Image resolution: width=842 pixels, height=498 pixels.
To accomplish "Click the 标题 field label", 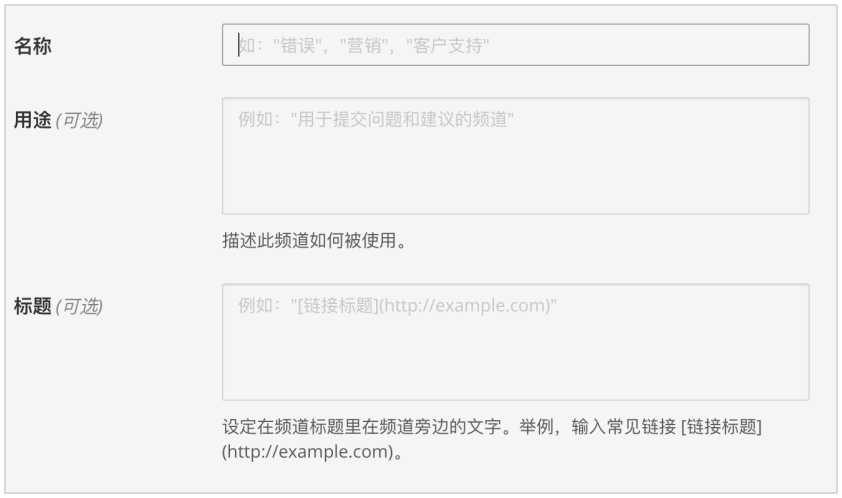I will tap(33, 306).
